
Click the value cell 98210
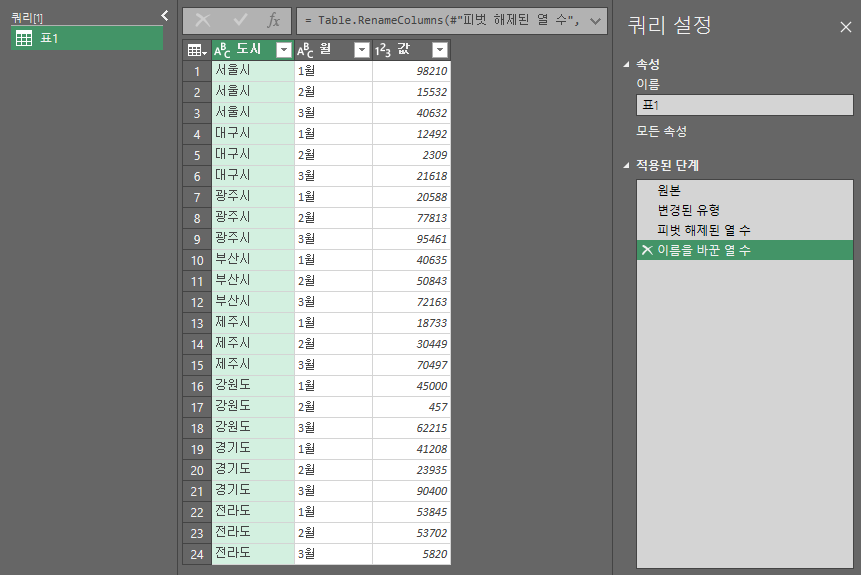click(x=411, y=71)
